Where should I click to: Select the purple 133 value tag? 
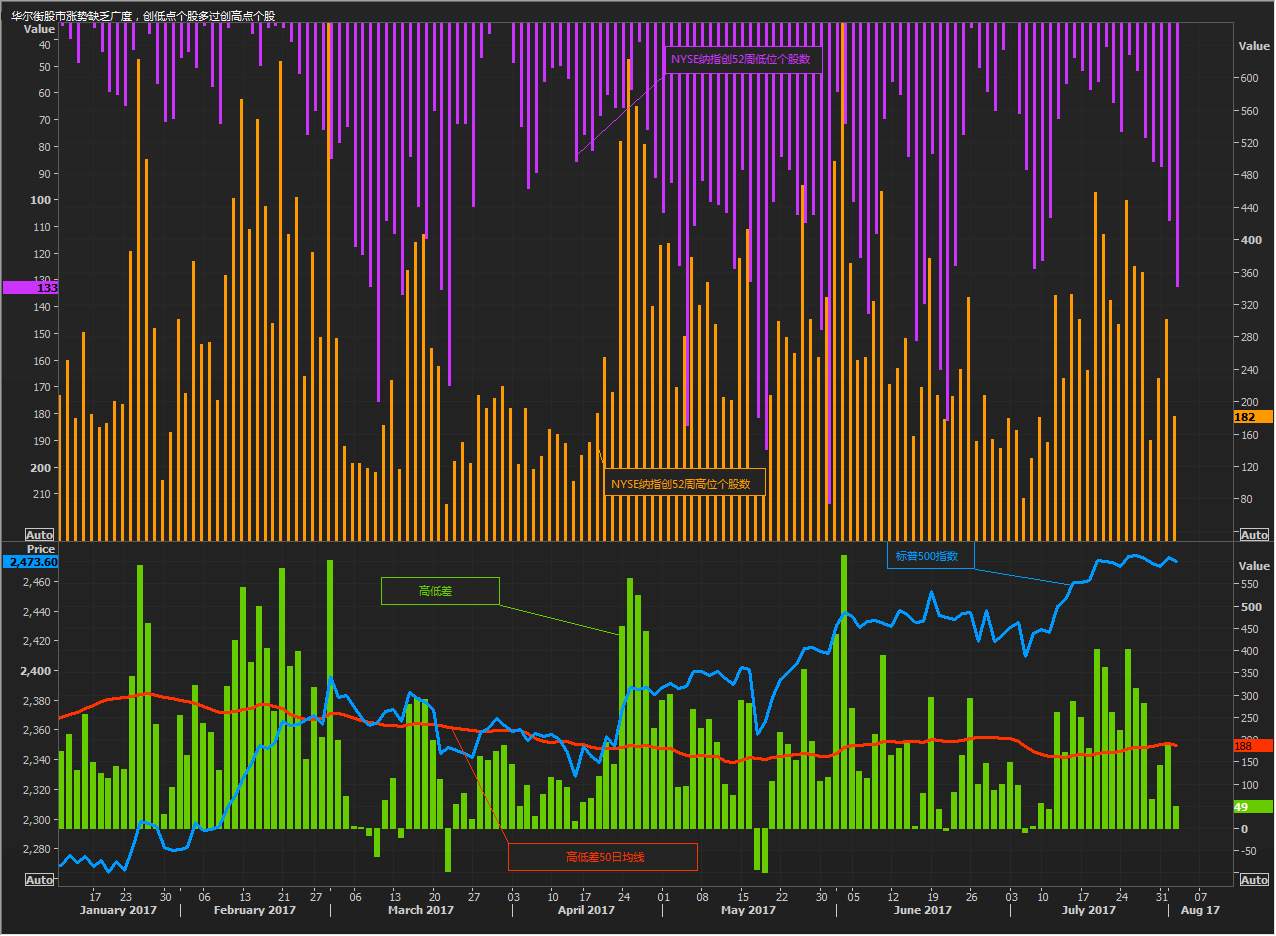(31, 288)
